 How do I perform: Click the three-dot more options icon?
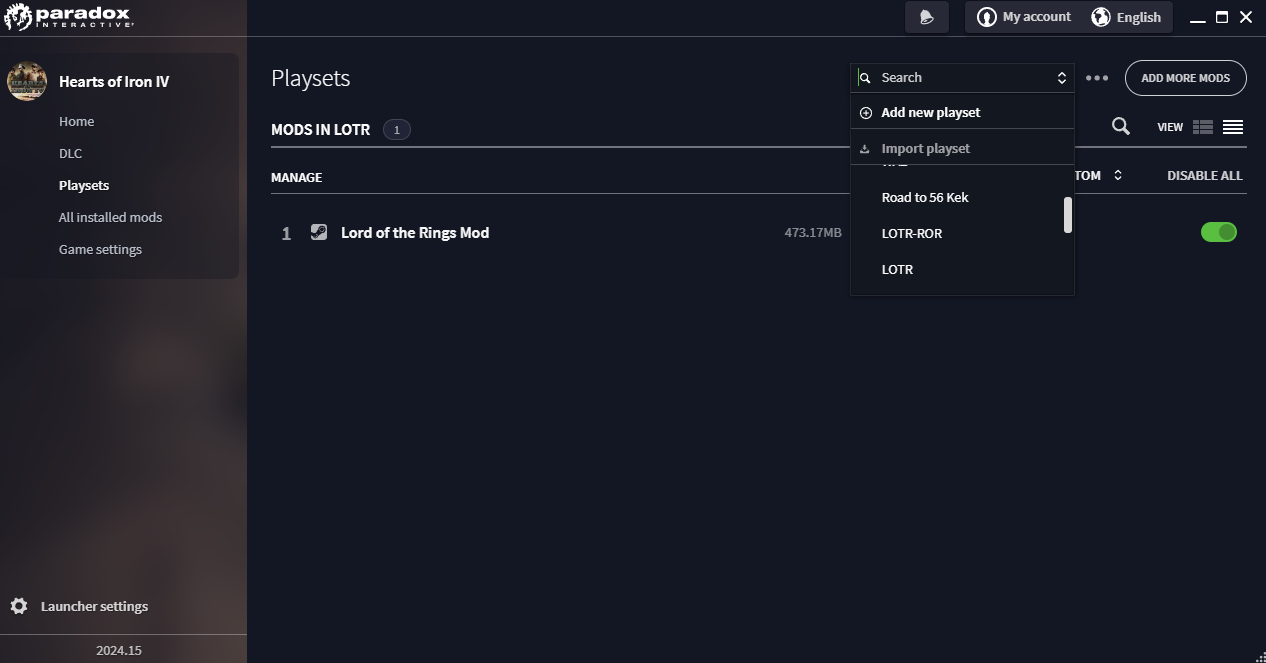(1097, 78)
